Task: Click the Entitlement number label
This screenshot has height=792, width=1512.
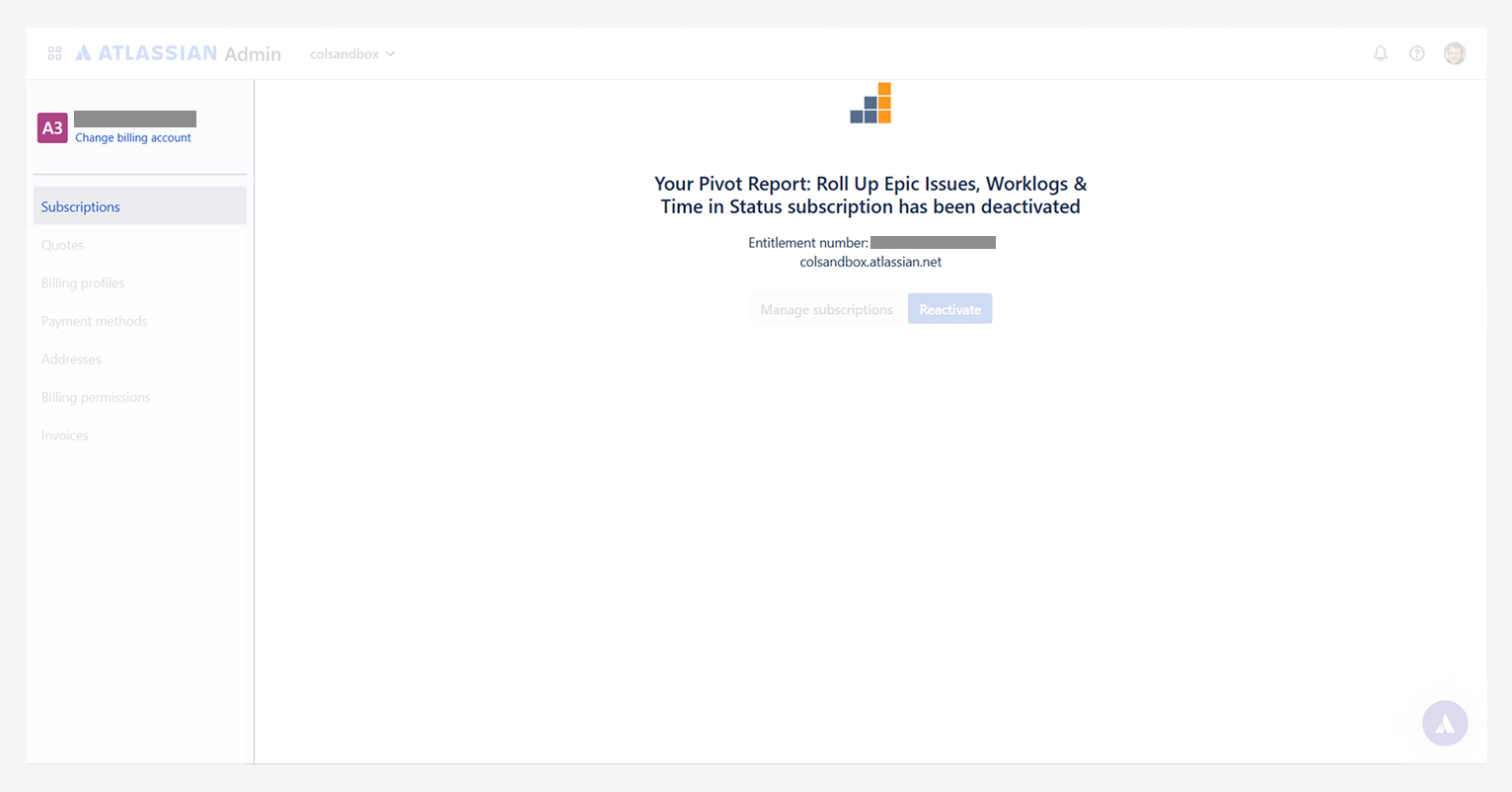Action: (x=808, y=243)
